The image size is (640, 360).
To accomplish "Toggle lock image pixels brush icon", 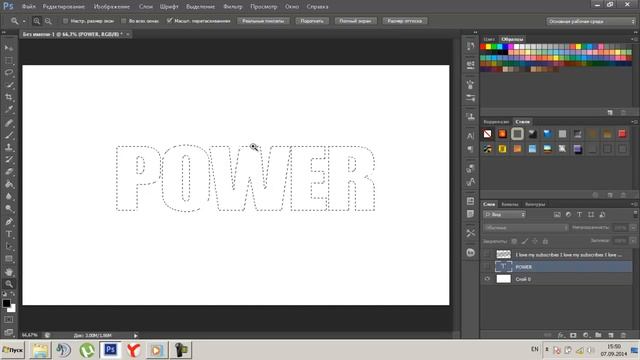I will pos(524,241).
